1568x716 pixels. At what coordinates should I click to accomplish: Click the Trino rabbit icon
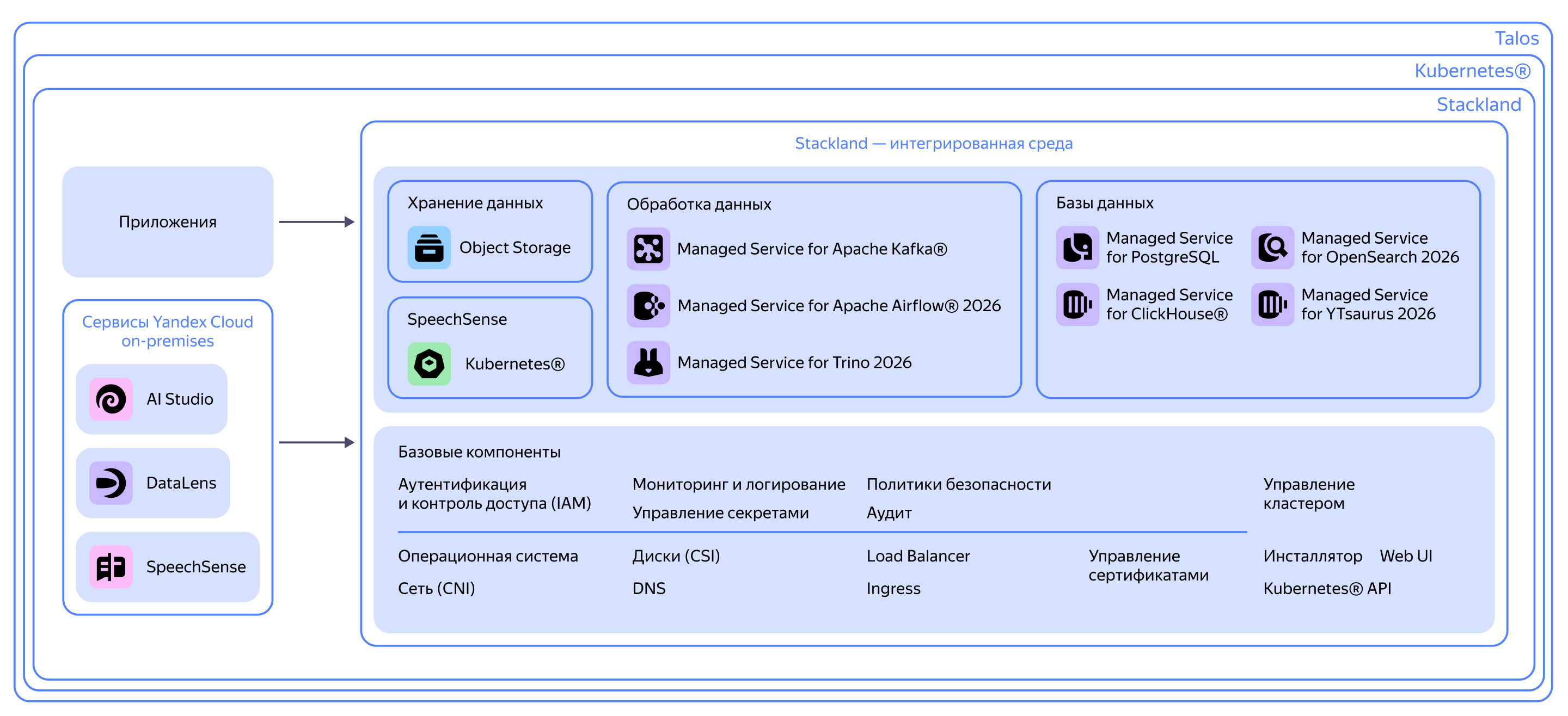click(648, 362)
